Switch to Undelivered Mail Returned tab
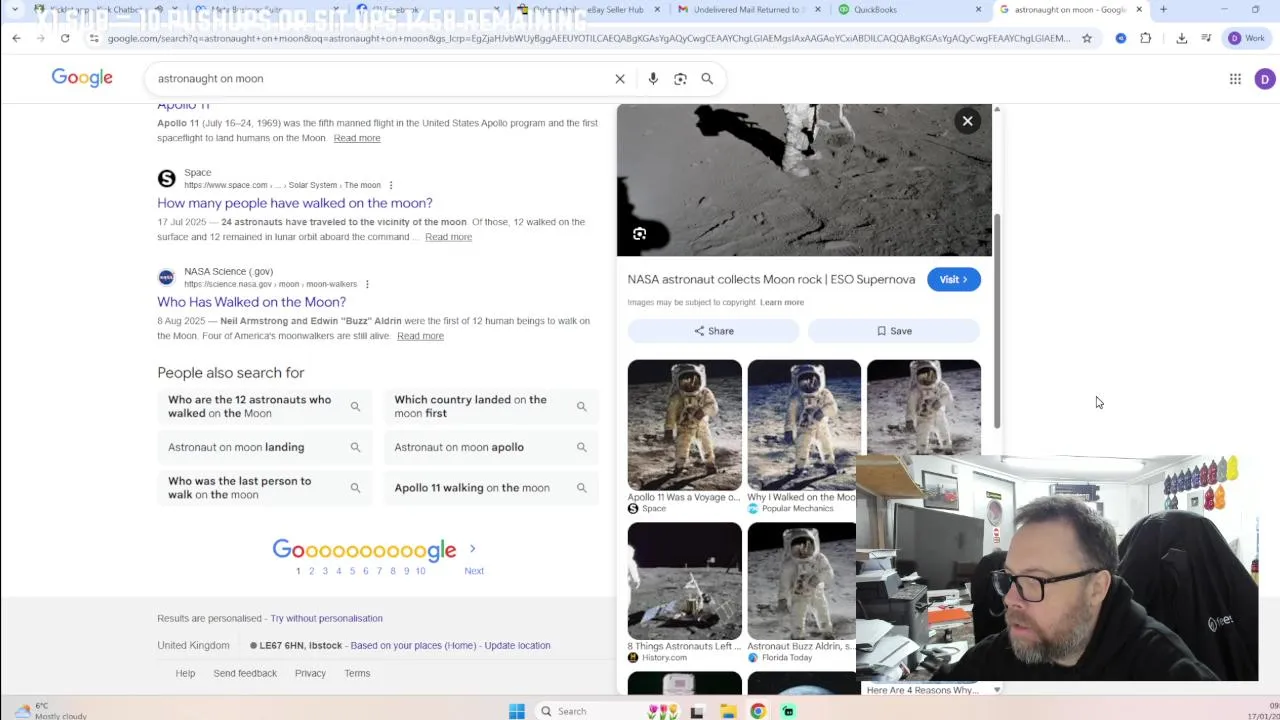1280x720 pixels. pos(750,9)
